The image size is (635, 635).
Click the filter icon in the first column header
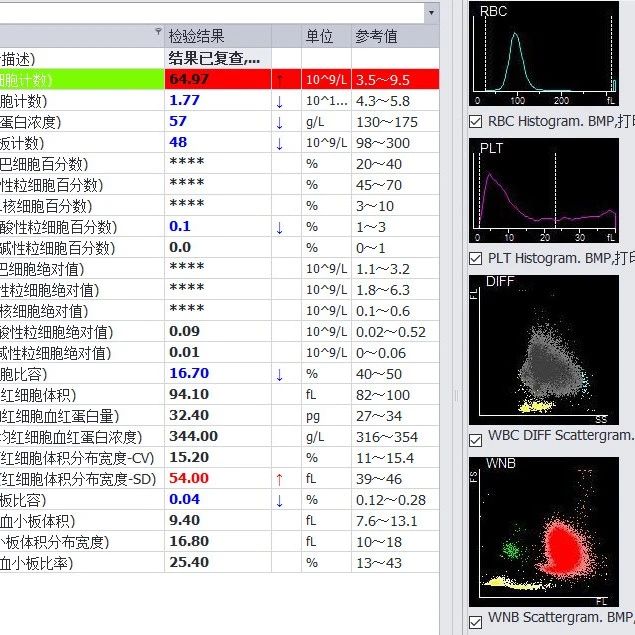pos(159,33)
